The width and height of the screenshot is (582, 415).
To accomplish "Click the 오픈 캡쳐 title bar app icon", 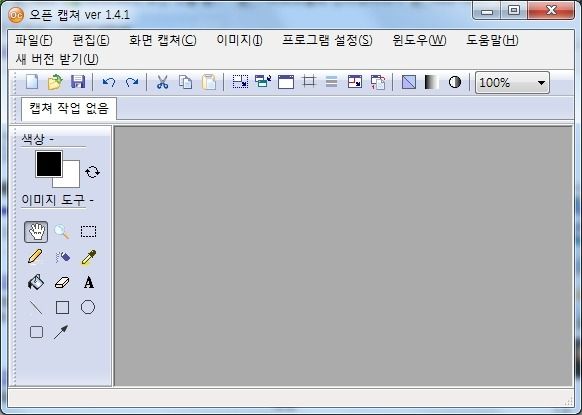I will [x=16, y=15].
